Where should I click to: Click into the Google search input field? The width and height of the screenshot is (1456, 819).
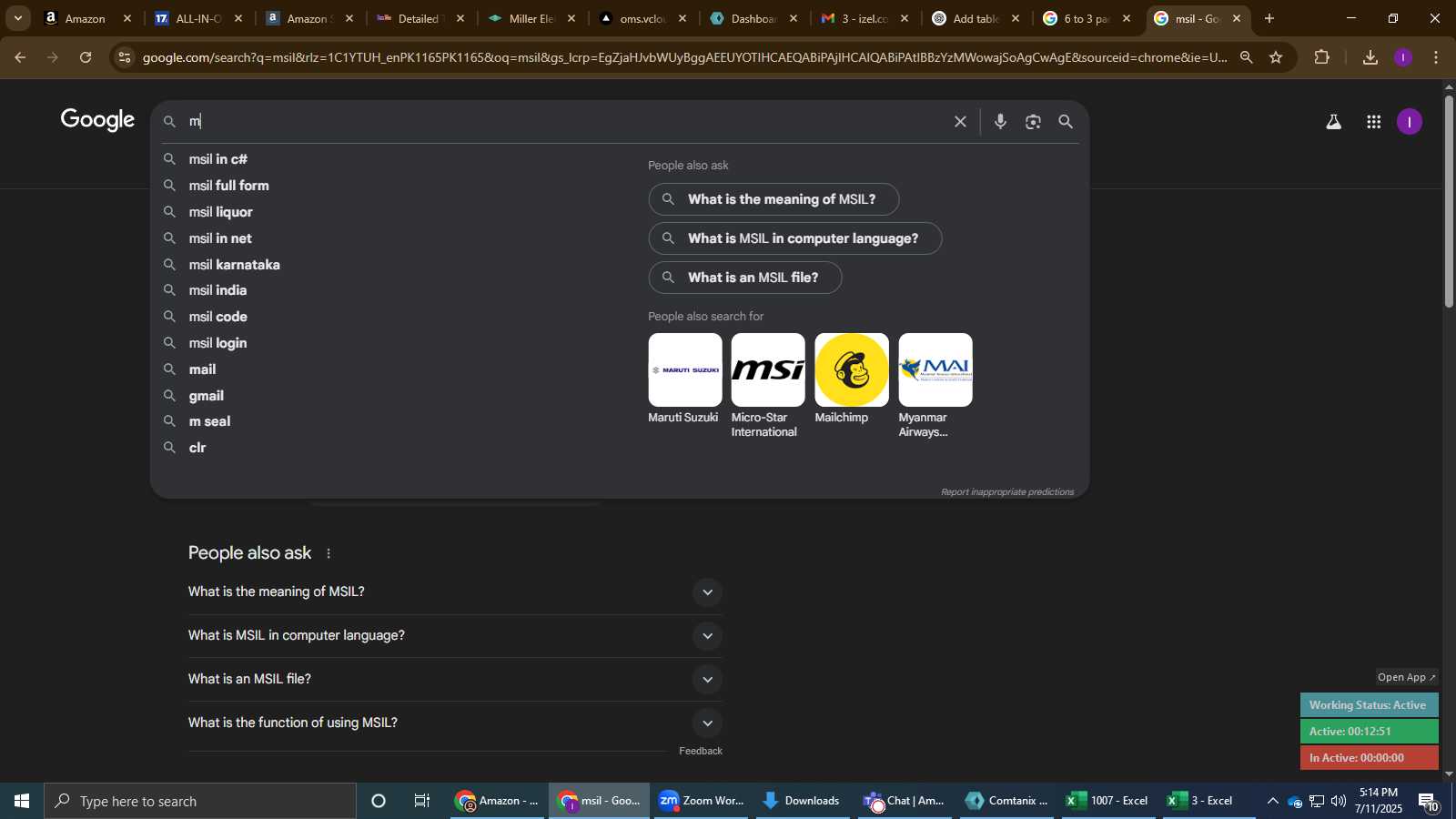tap(564, 122)
